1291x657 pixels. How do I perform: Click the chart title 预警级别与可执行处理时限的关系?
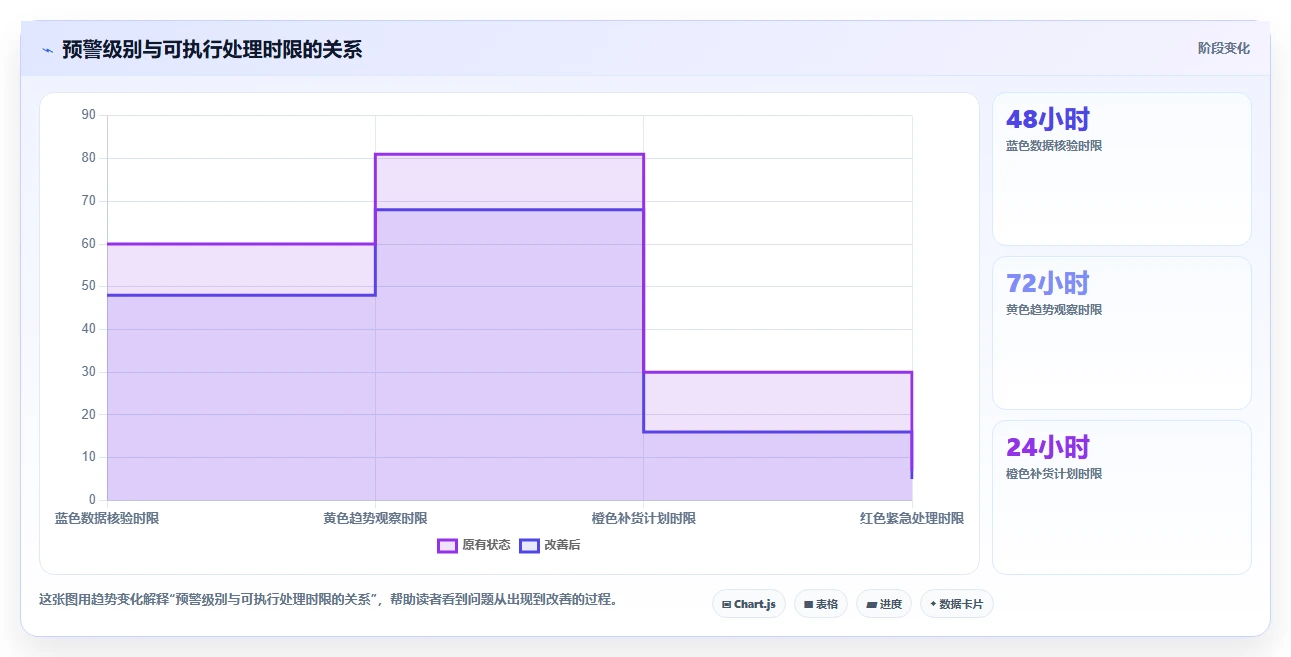pyautogui.click(x=212, y=49)
